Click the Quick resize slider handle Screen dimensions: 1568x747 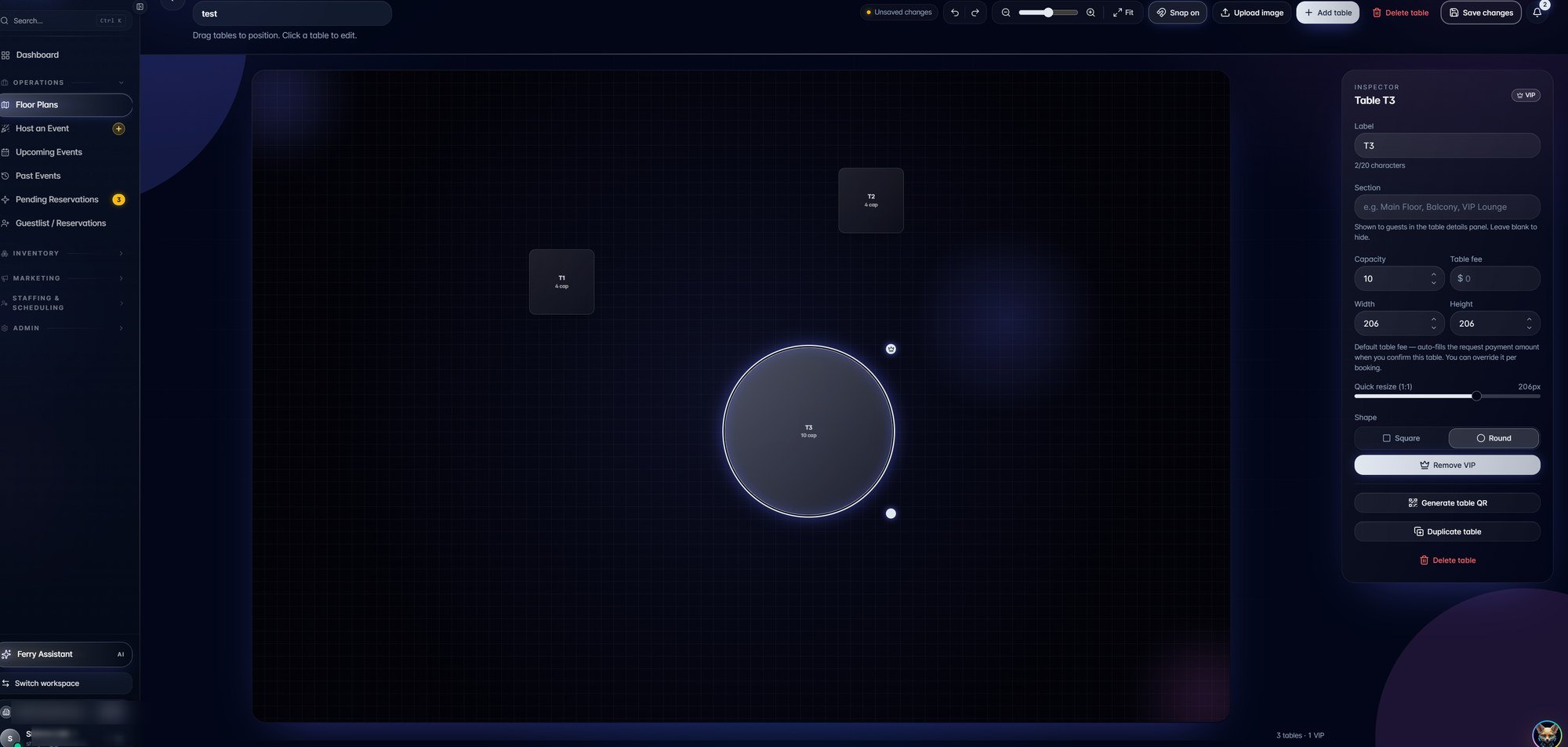point(1476,396)
